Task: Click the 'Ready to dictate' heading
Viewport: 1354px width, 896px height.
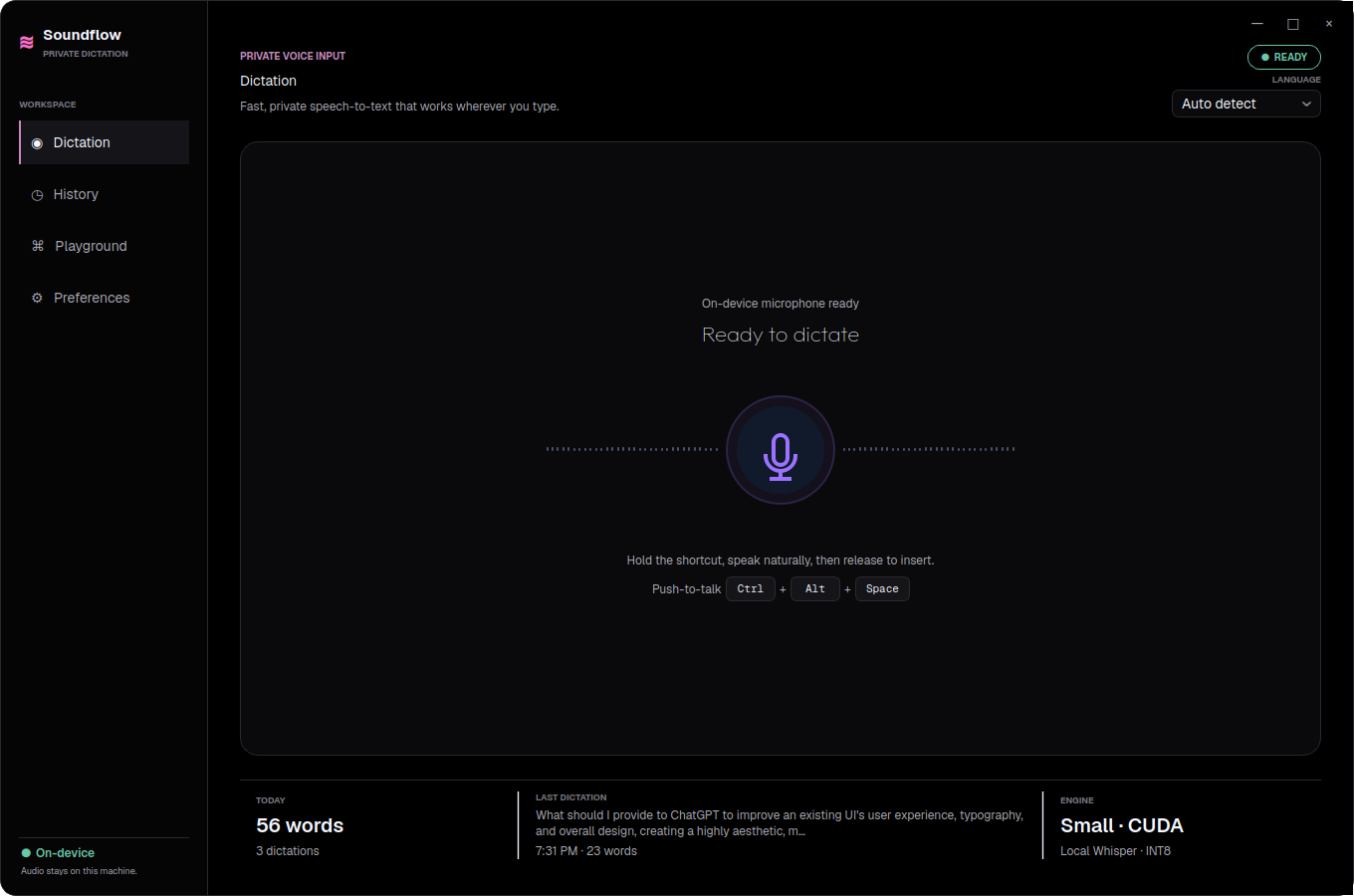Action: tap(781, 335)
